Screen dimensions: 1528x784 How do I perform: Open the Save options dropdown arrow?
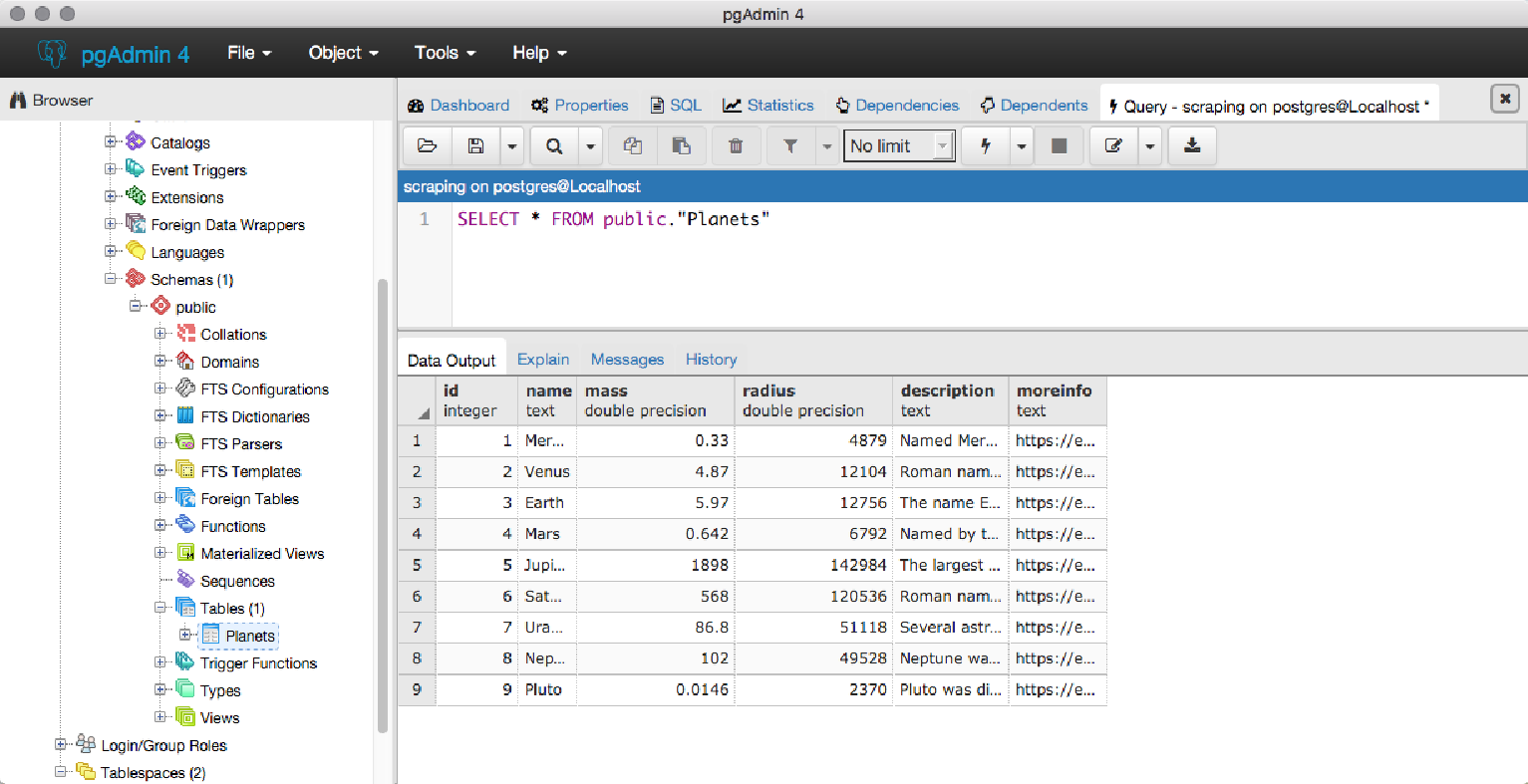[x=512, y=146]
